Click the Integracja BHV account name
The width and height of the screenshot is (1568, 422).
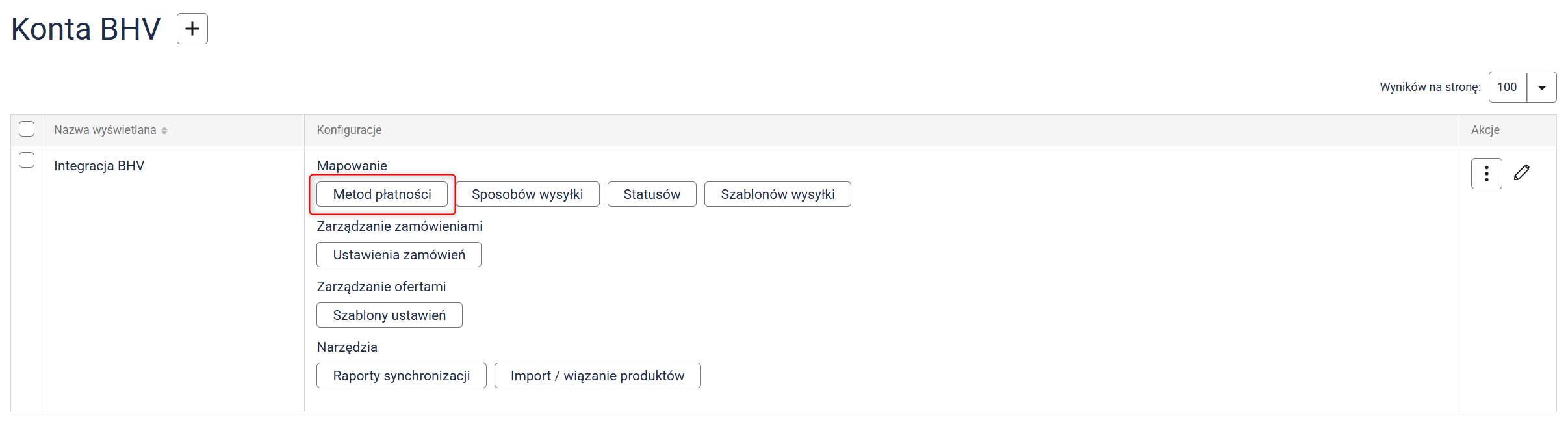[99, 166]
